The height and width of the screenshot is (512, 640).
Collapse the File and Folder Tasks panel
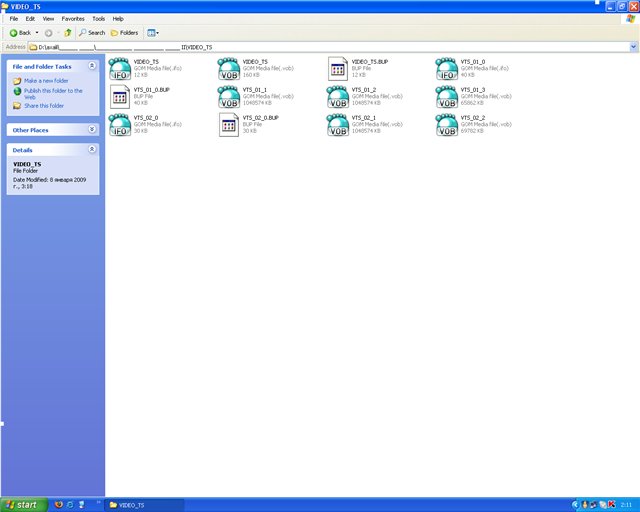click(92, 66)
